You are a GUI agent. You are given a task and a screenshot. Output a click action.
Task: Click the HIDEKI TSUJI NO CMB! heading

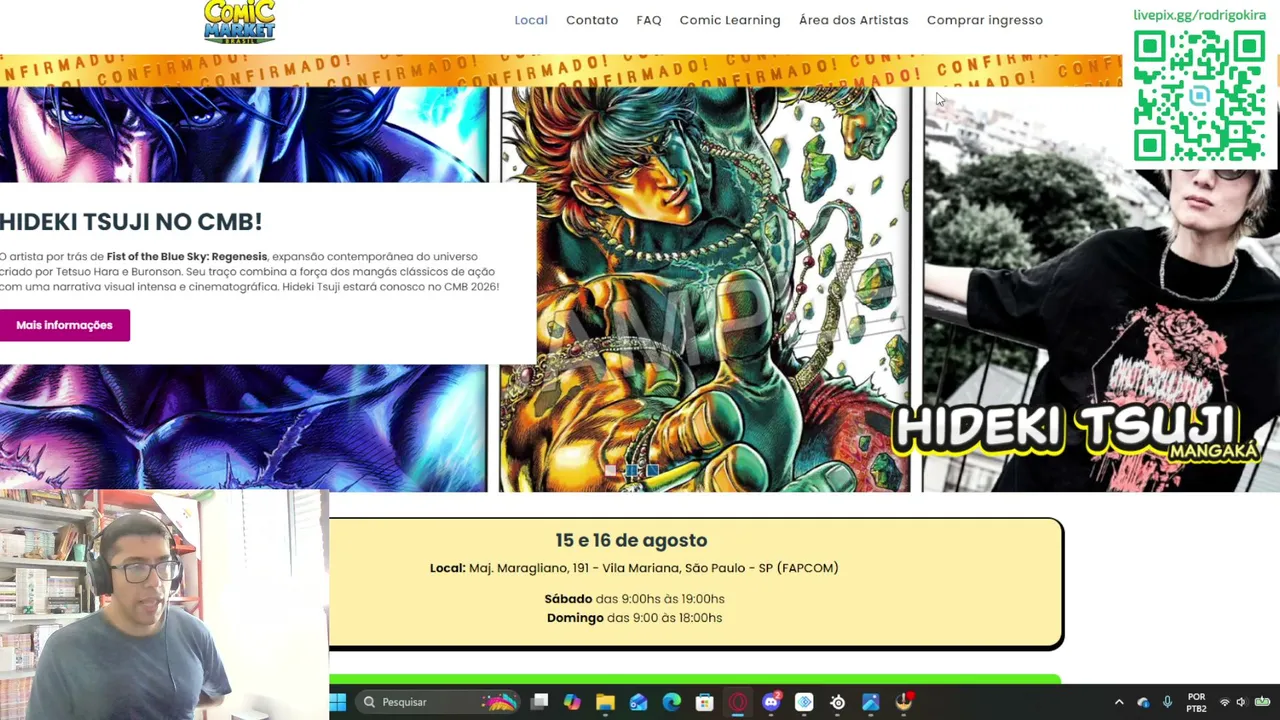pos(131,222)
